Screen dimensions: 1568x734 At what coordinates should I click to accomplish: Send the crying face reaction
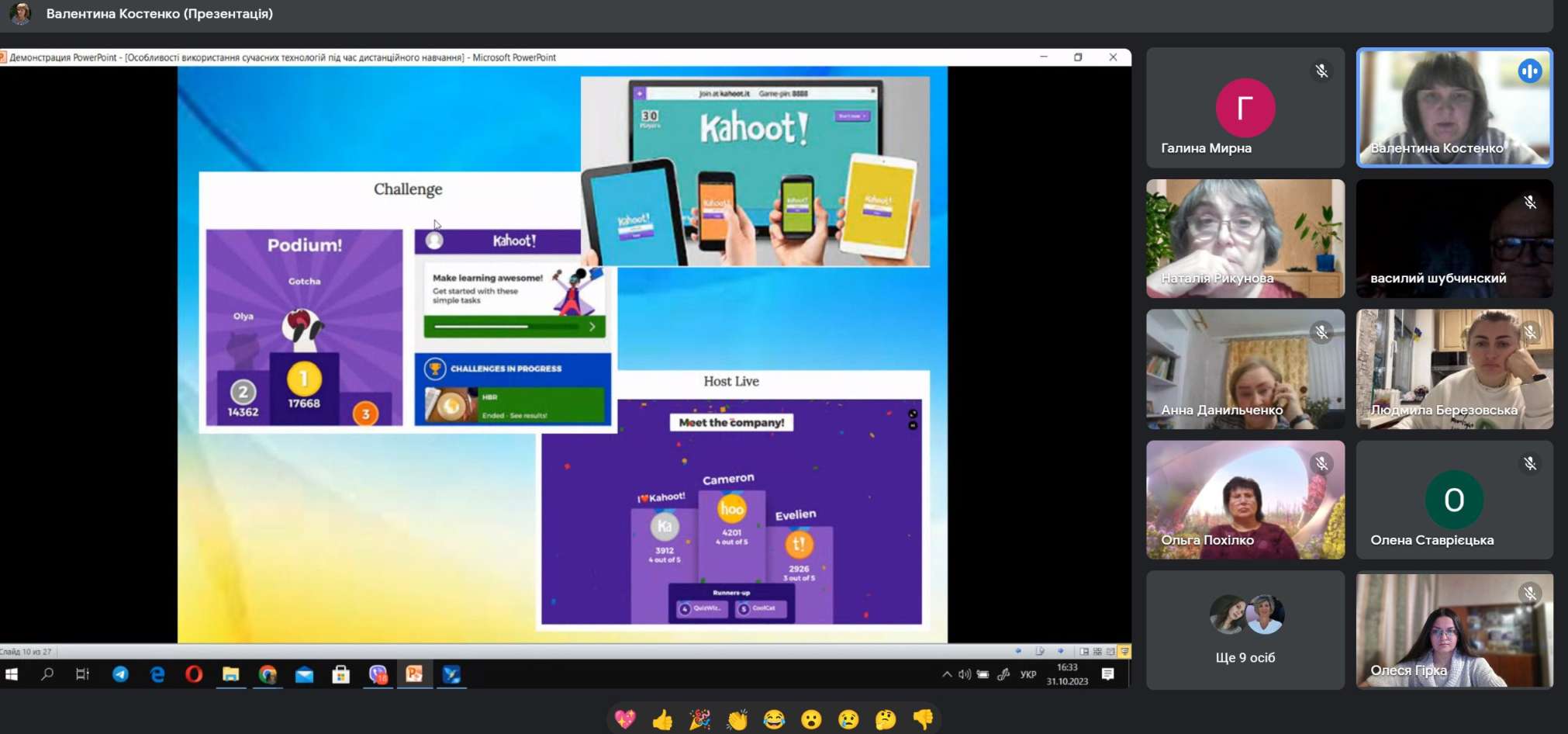click(x=848, y=719)
